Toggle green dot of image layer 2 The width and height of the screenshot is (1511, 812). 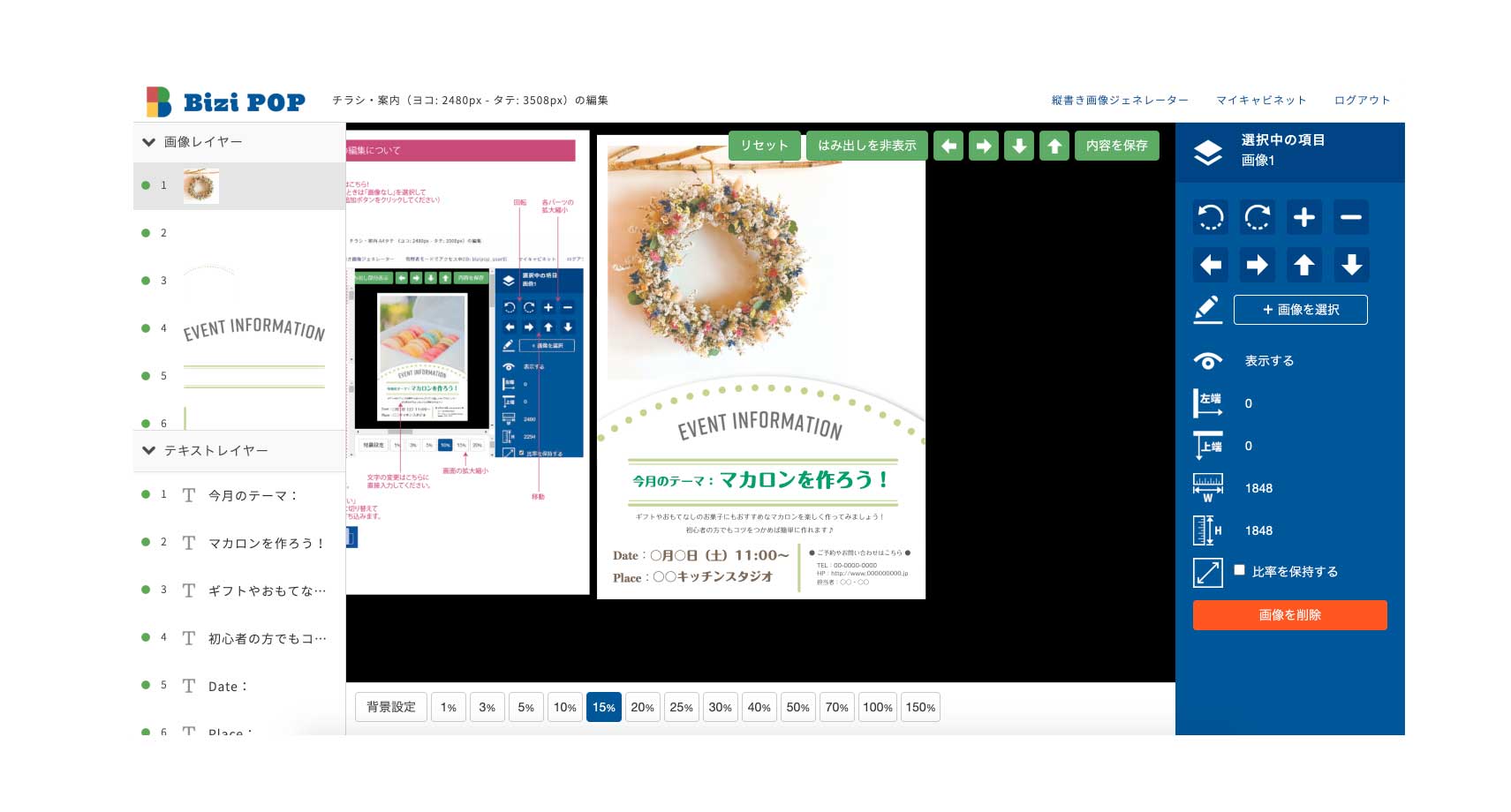click(146, 233)
